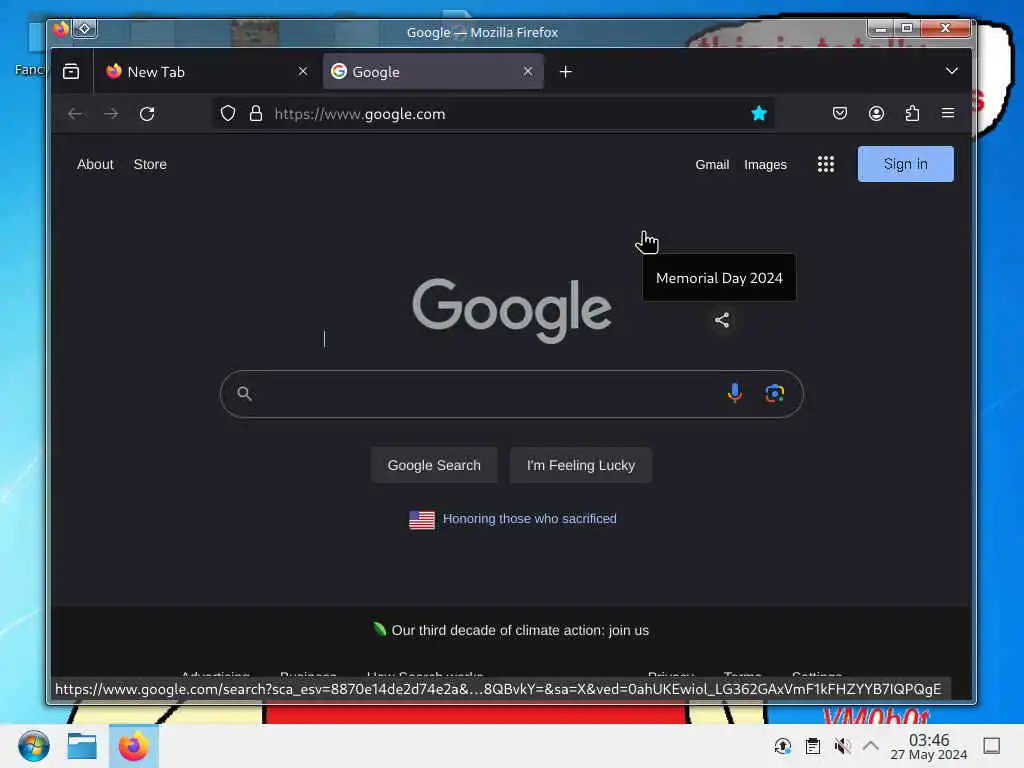Open the Firefox hamburger menu
The image size is (1024, 768).
pos(948,114)
